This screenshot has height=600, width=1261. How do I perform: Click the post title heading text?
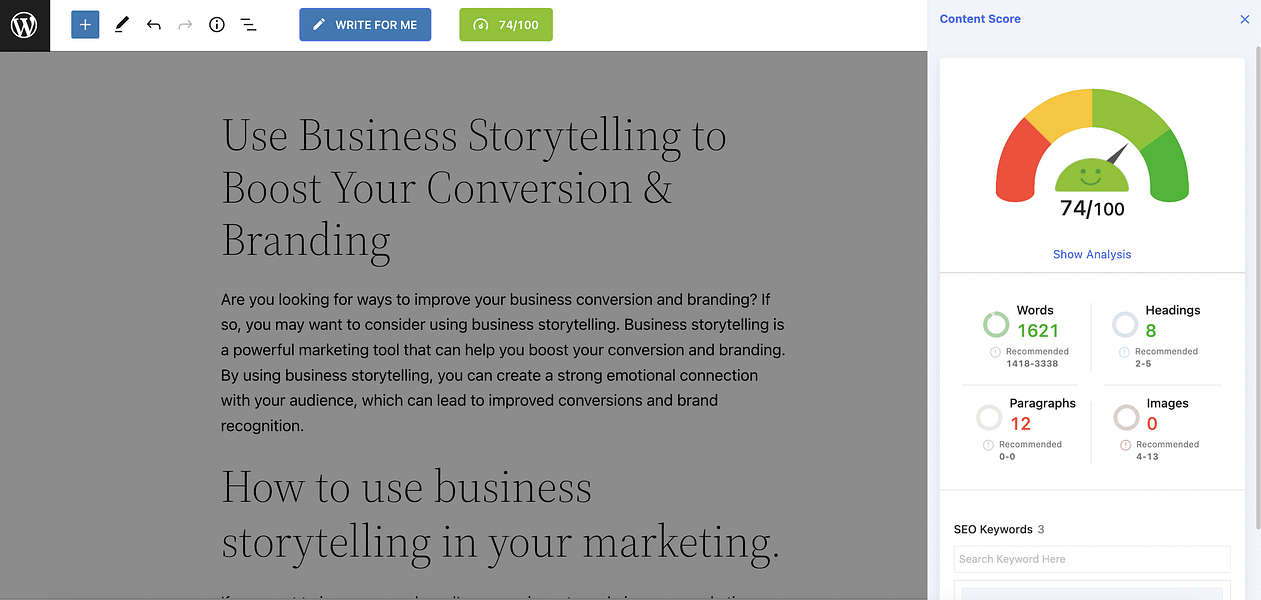click(x=474, y=188)
